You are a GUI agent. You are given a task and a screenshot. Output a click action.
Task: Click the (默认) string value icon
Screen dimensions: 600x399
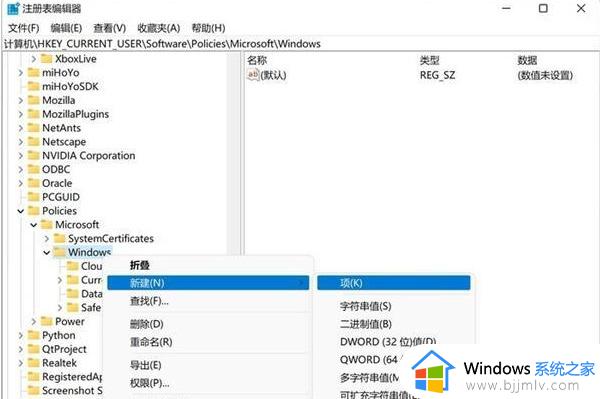(x=253, y=74)
